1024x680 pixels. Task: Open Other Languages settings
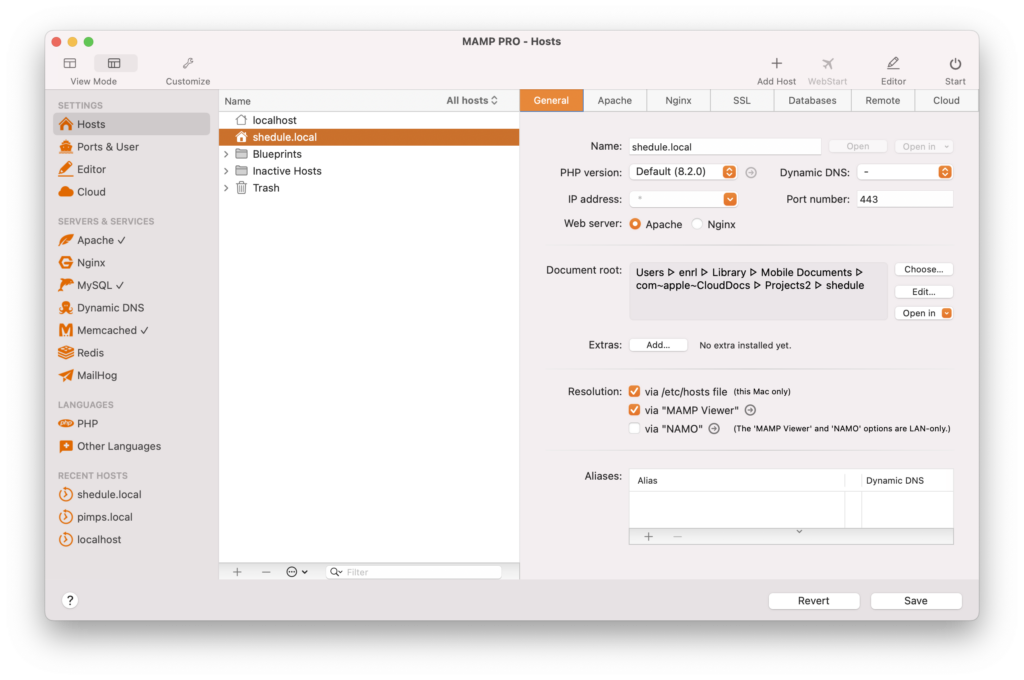[x=131, y=446]
